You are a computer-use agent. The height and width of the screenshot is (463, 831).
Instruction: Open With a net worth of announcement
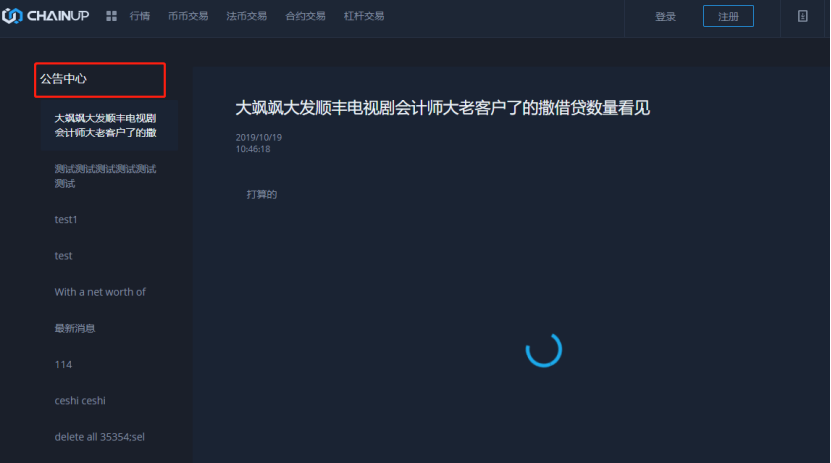click(x=100, y=292)
